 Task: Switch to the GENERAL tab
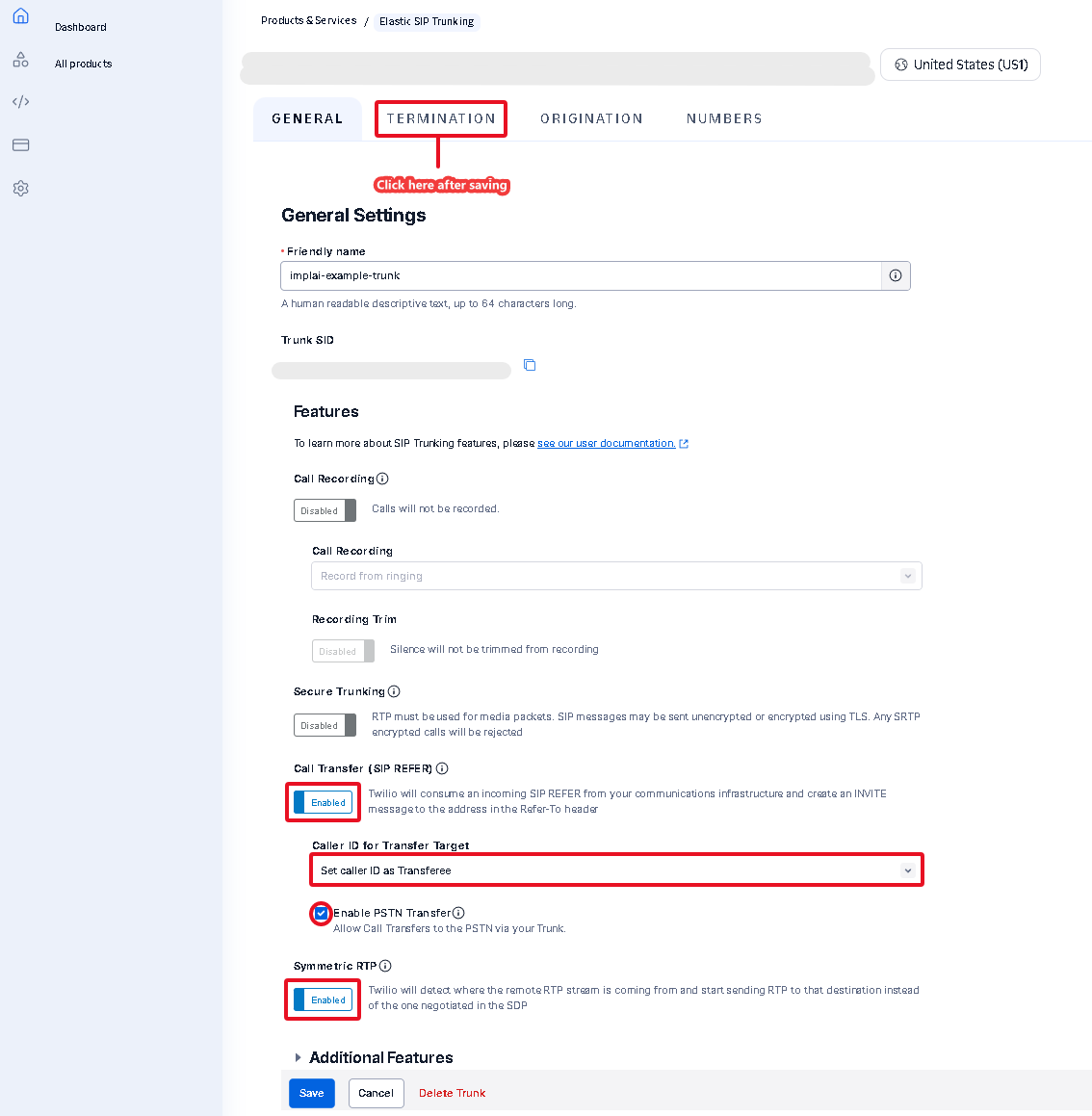point(307,118)
